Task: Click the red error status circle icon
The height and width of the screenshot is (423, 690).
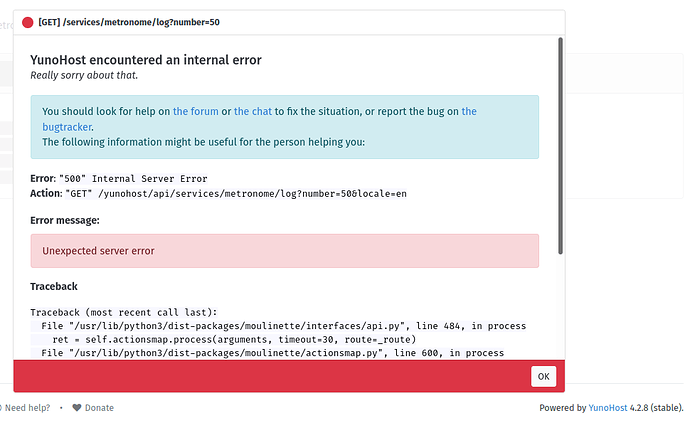Action: pos(27,22)
